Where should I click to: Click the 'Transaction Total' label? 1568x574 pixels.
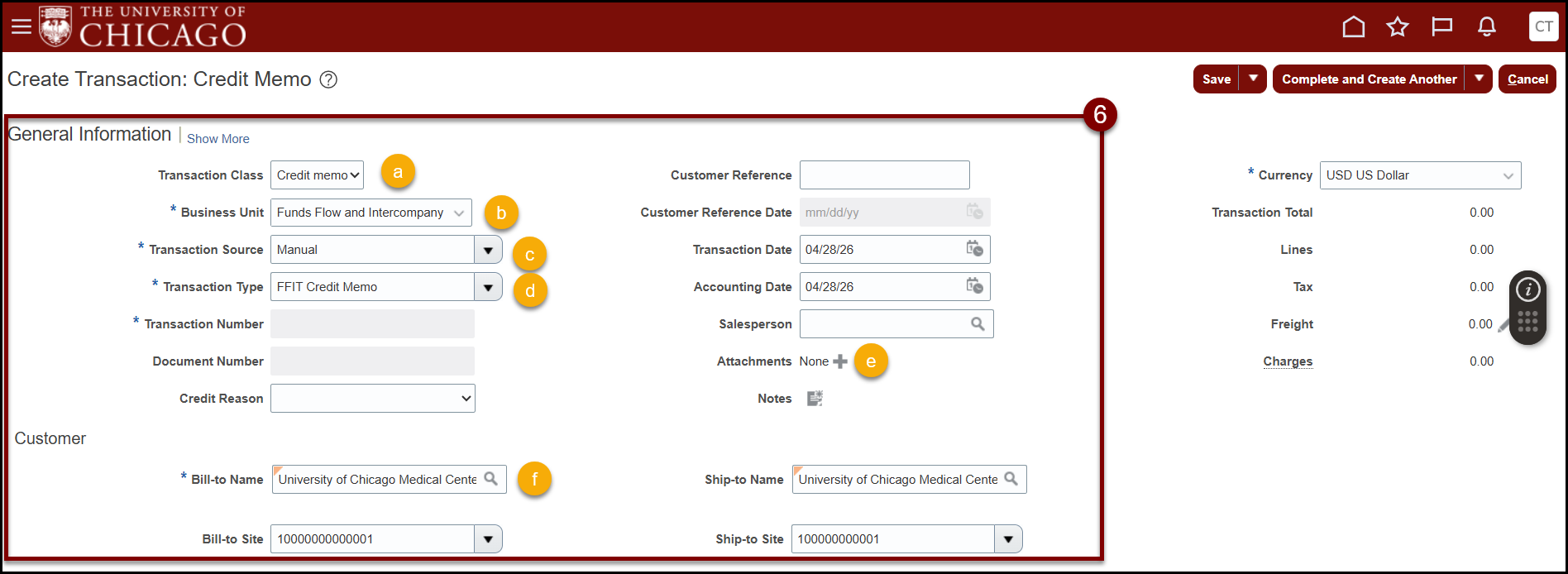pos(1262,213)
